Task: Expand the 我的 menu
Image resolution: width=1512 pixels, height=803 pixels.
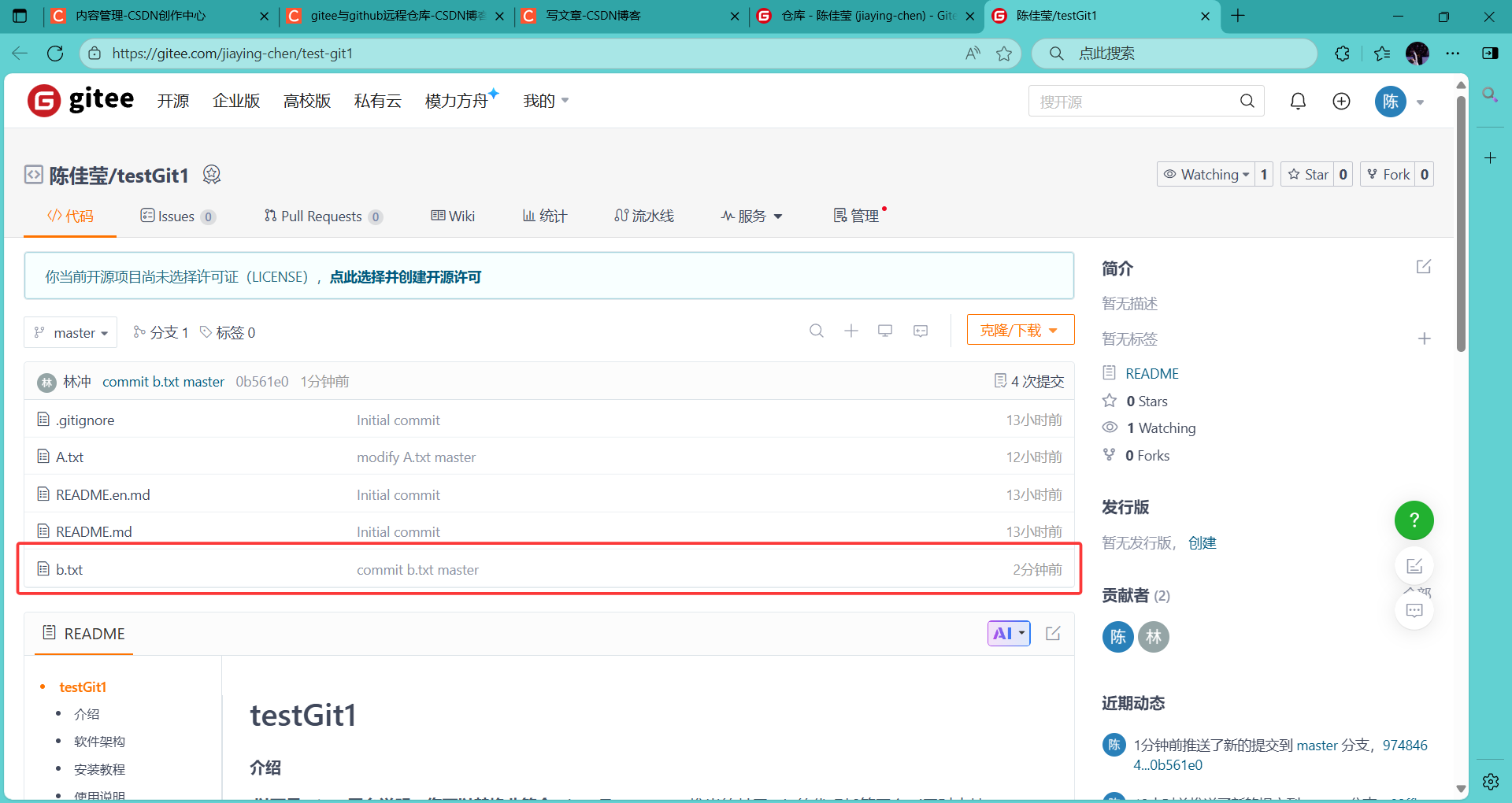Action: [546, 101]
